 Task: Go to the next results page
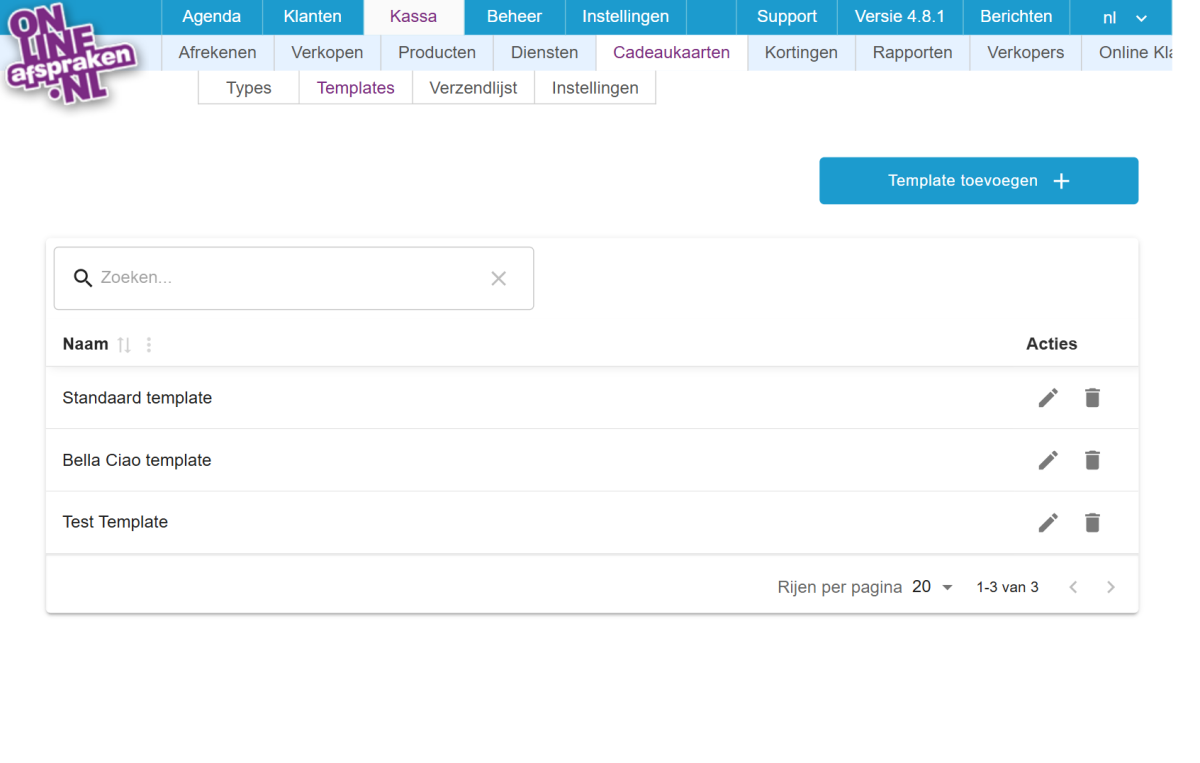click(x=1110, y=587)
